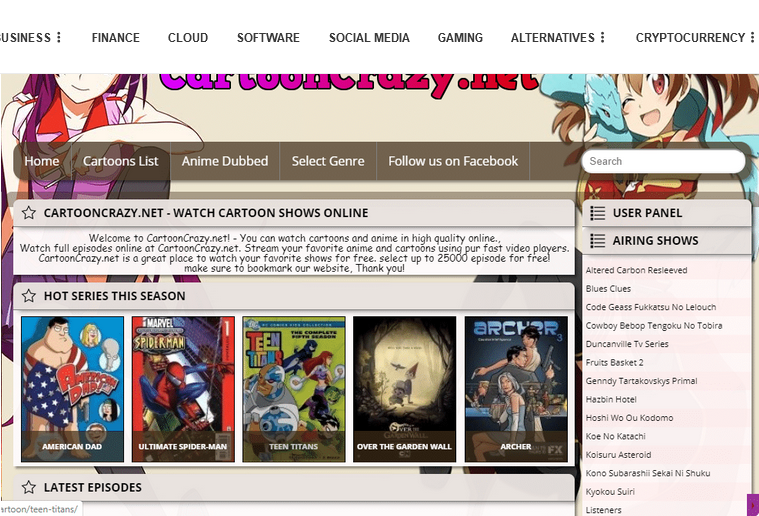759x516 pixels.
Task: Click the Airing Shows section header
Action: (667, 241)
